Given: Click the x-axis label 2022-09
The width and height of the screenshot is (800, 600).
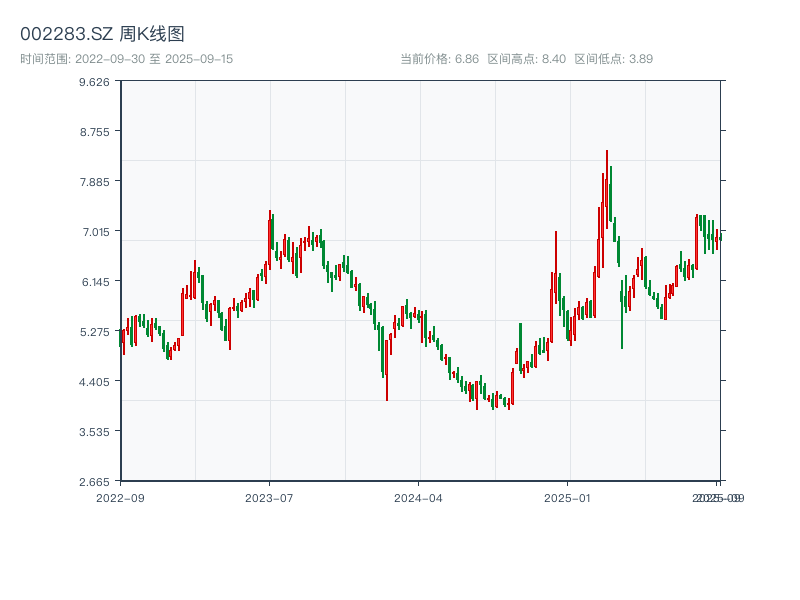Looking at the screenshot, I should click(120, 498).
